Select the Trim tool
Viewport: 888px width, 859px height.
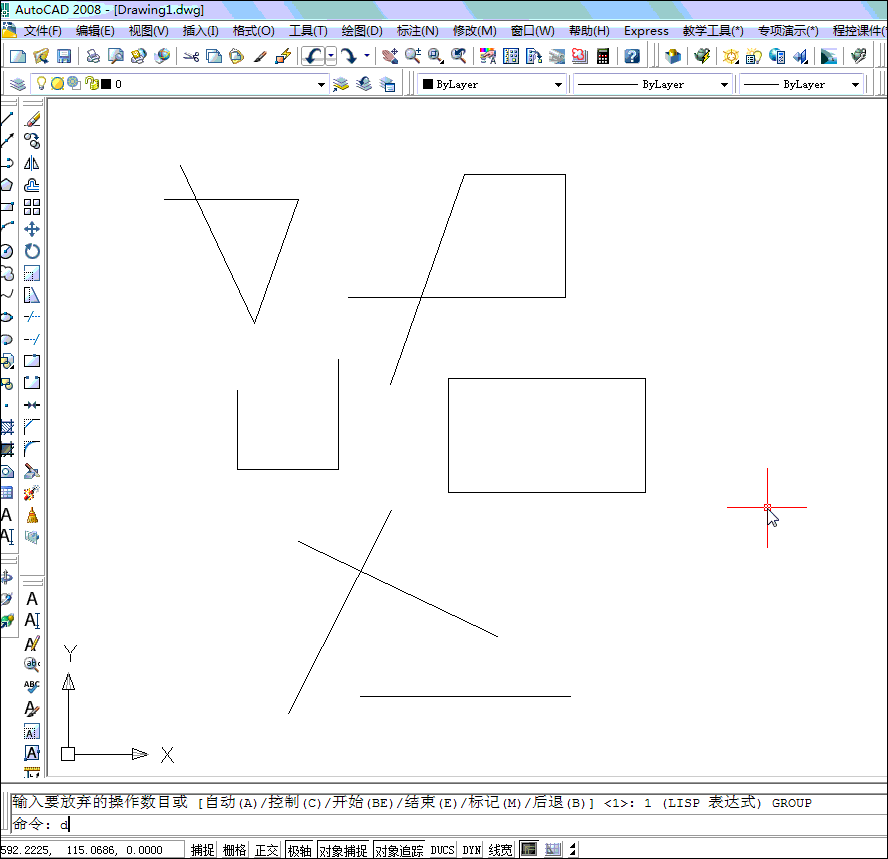click(32, 317)
